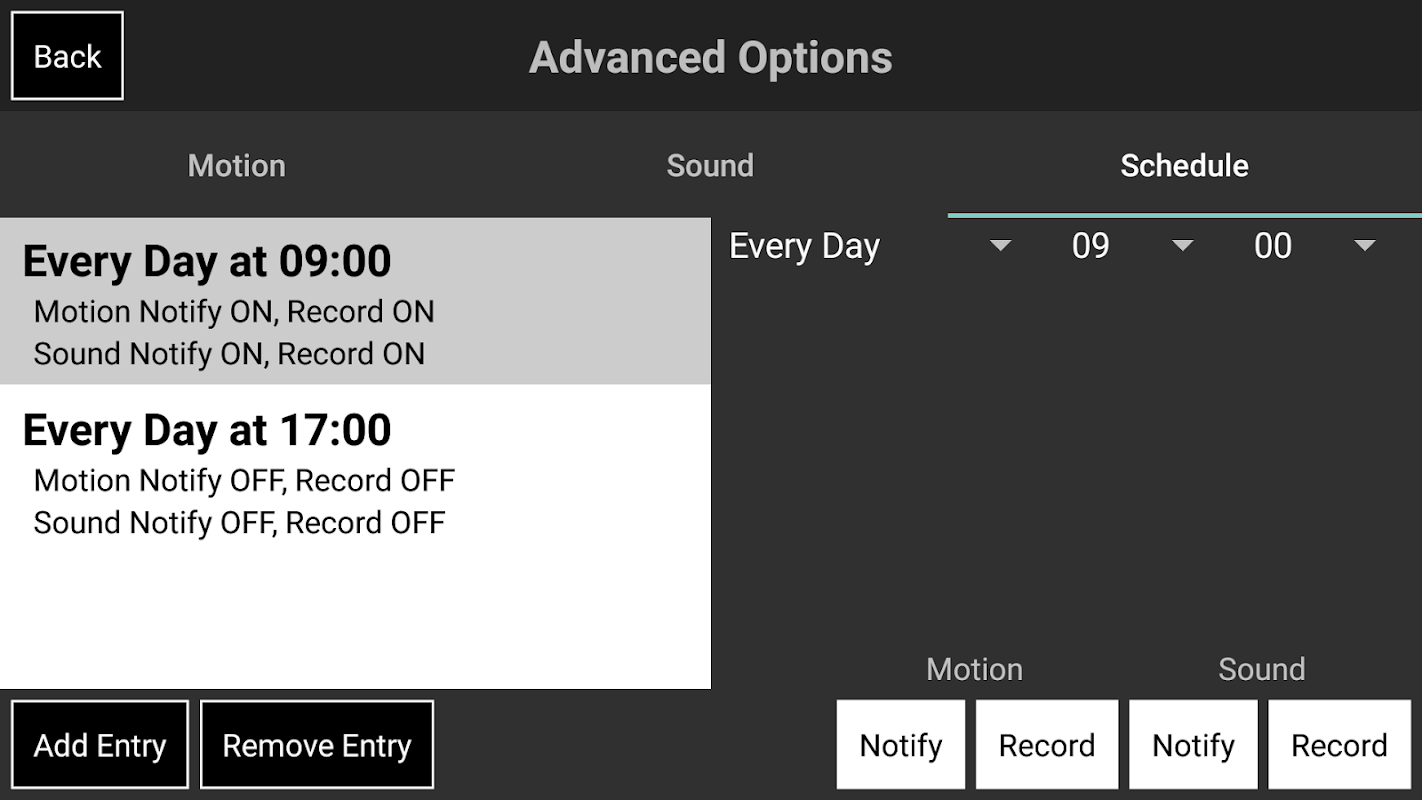Click the Advanced Options title
The width and height of the screenshot is (1422, 800).
click(x=710, y=57)
